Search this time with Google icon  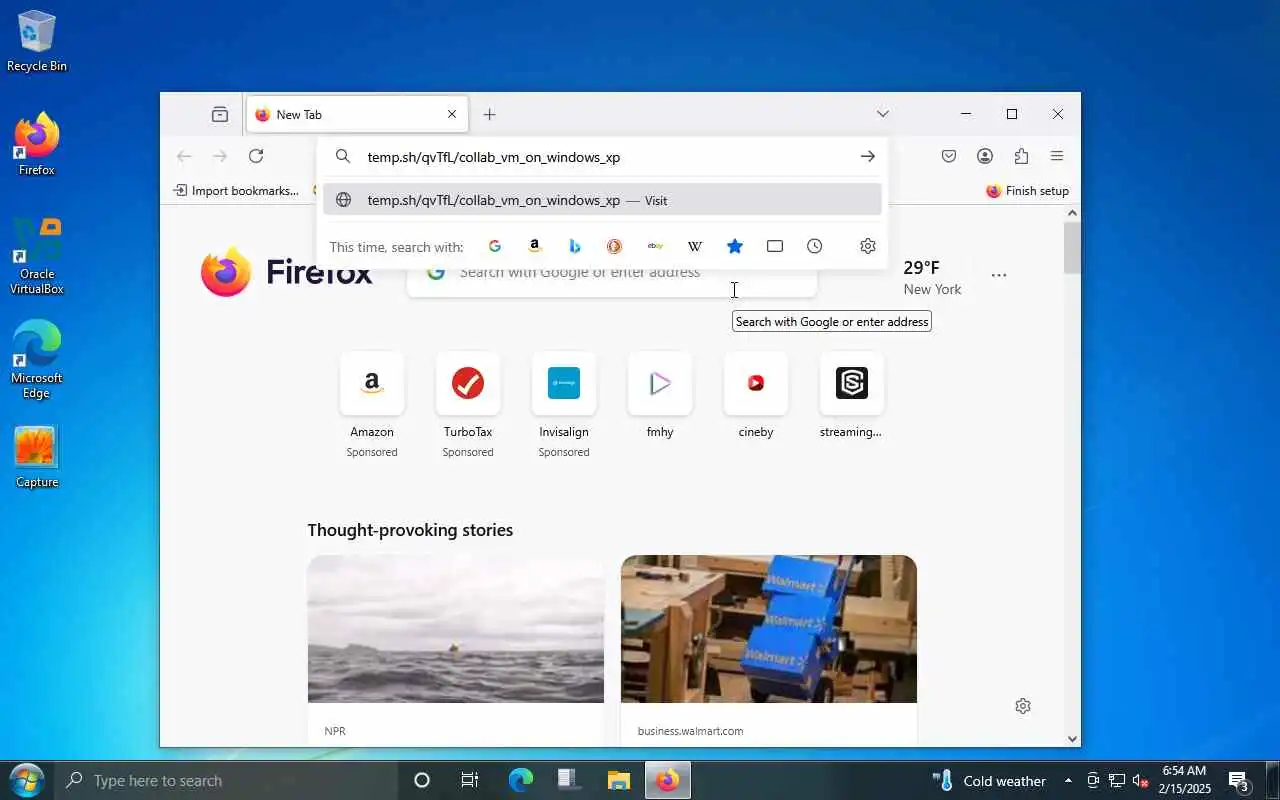(x=494, y=246)
